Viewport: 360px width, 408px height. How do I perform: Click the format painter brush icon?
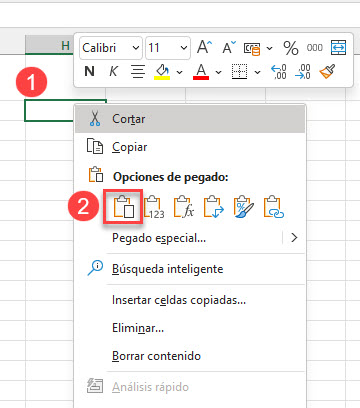pos(327,71)
